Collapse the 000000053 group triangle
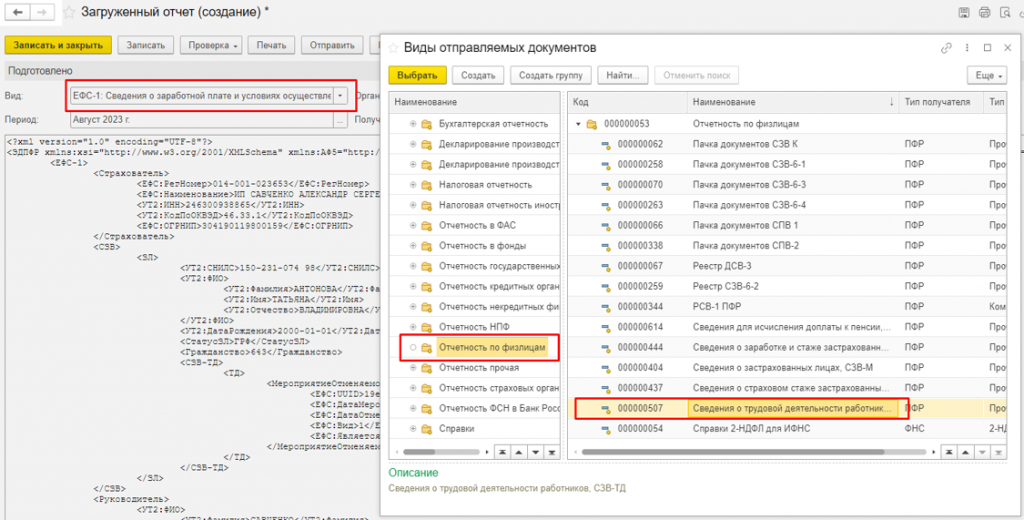Viewport: 1024px width, 520px height. [x=579, y=124]
